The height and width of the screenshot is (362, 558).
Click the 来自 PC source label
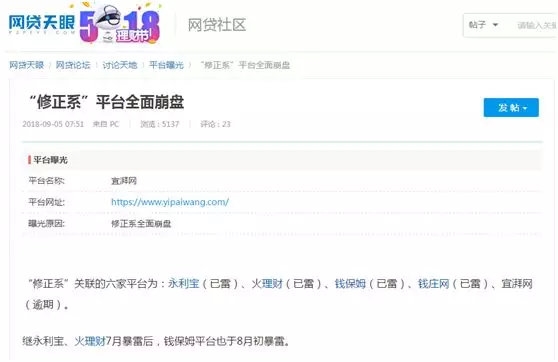click(106, 124)
